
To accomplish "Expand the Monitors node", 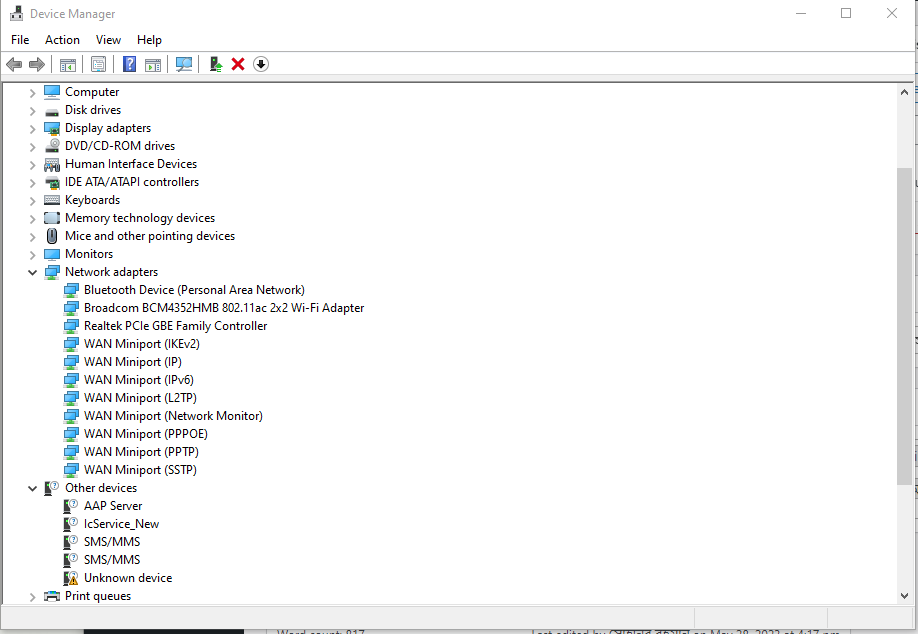I will click(32, 255).
